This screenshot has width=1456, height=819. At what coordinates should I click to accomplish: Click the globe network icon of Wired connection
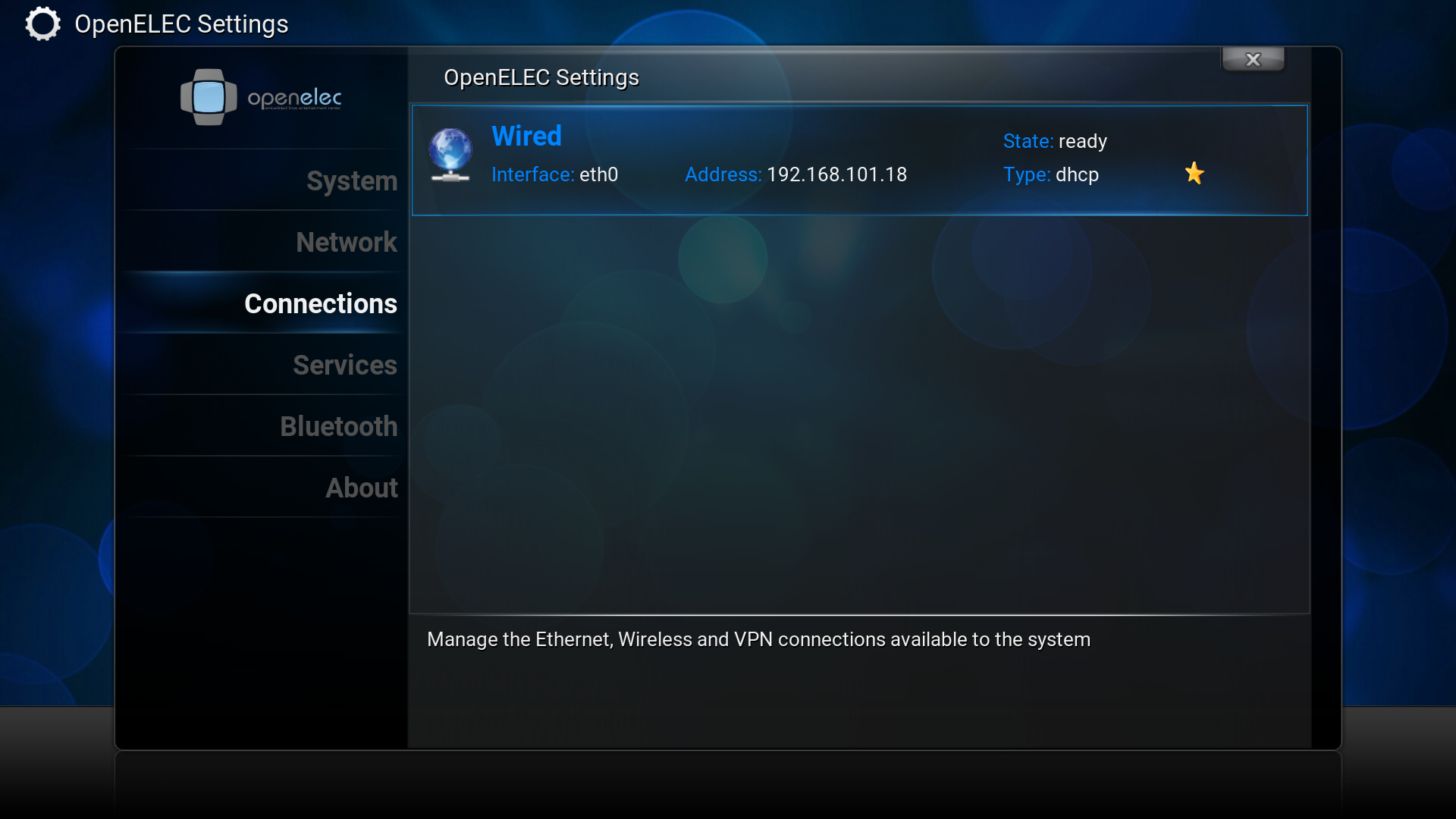450,155
